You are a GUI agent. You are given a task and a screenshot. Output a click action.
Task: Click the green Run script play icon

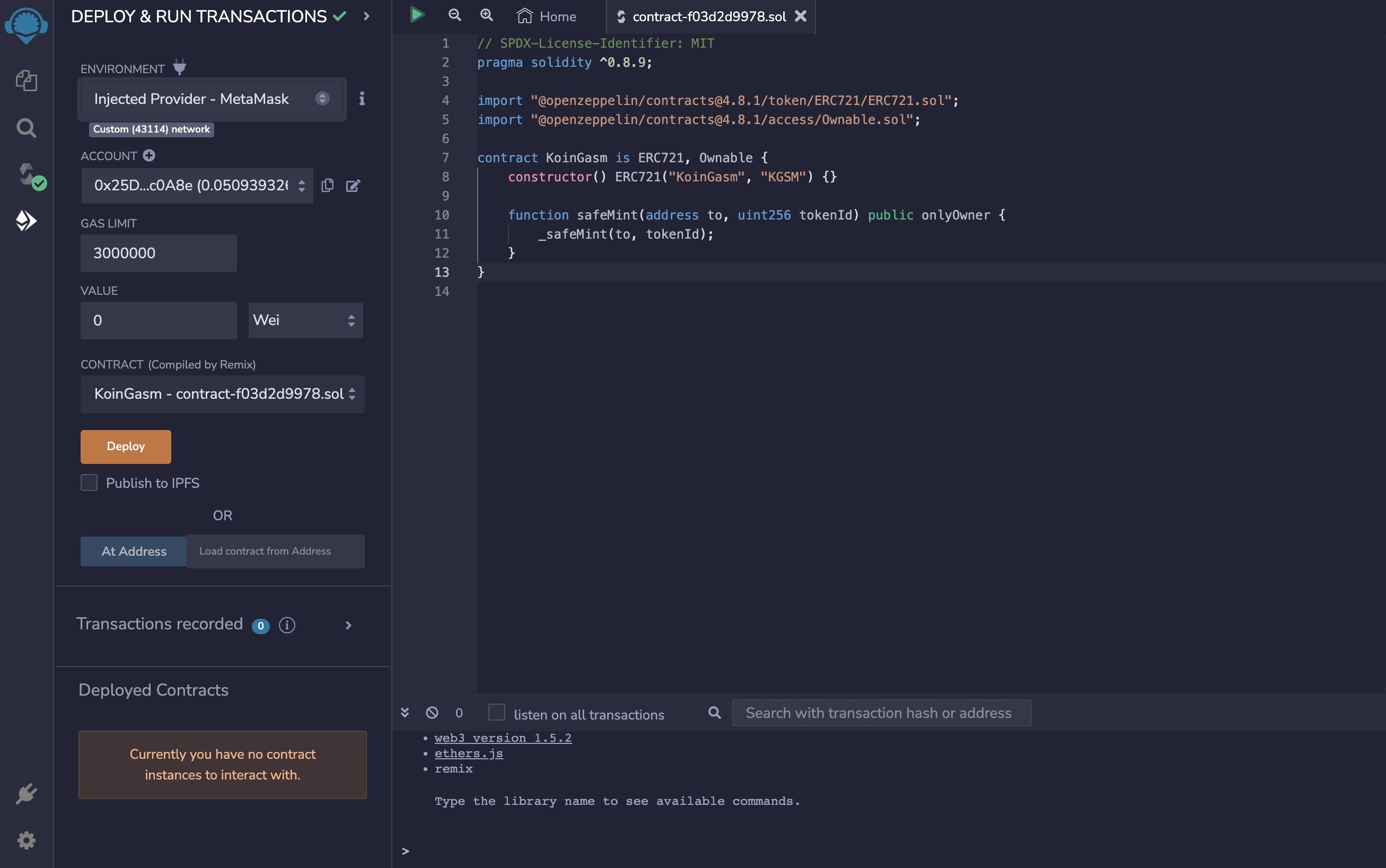click(417, 15)
